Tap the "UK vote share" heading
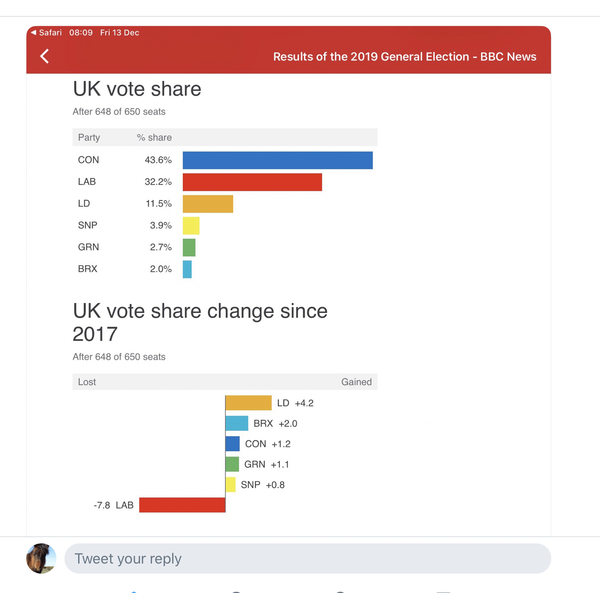 point(137,89)
